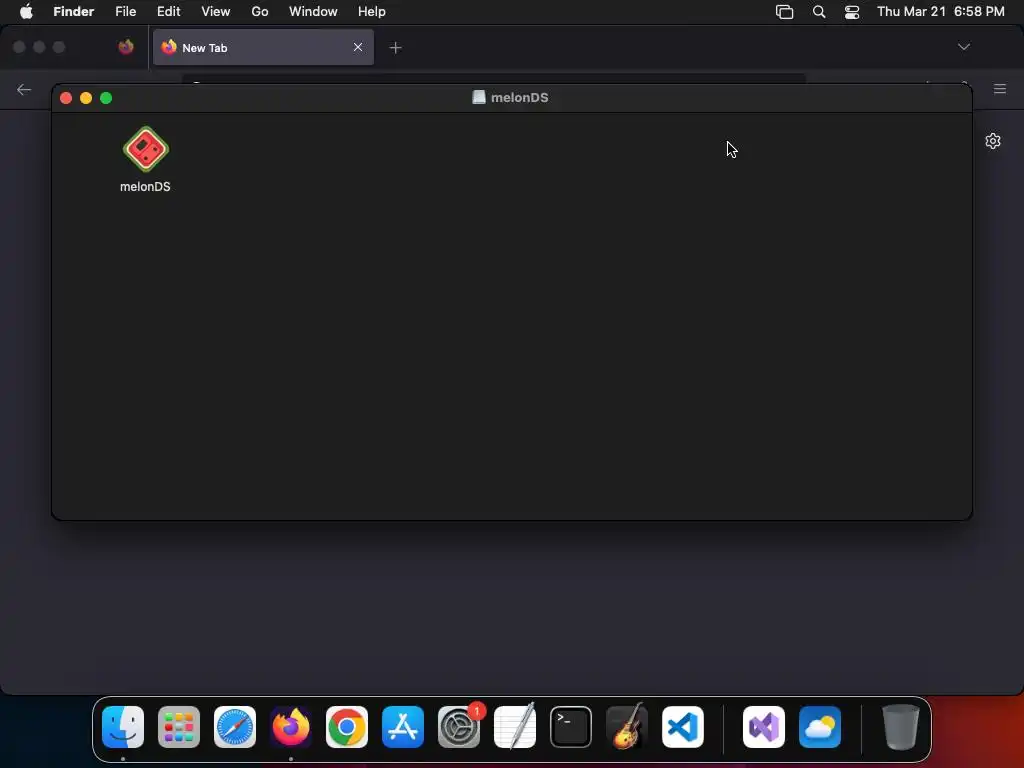
Task: Minimize the melonDS Finder window
Action: click(86, 98)
